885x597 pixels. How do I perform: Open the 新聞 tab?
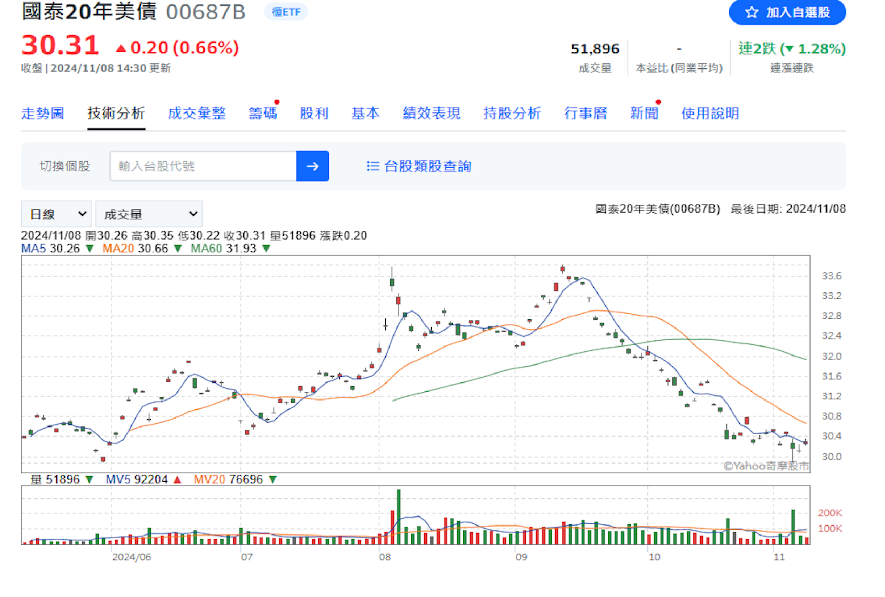coord(644,113)
